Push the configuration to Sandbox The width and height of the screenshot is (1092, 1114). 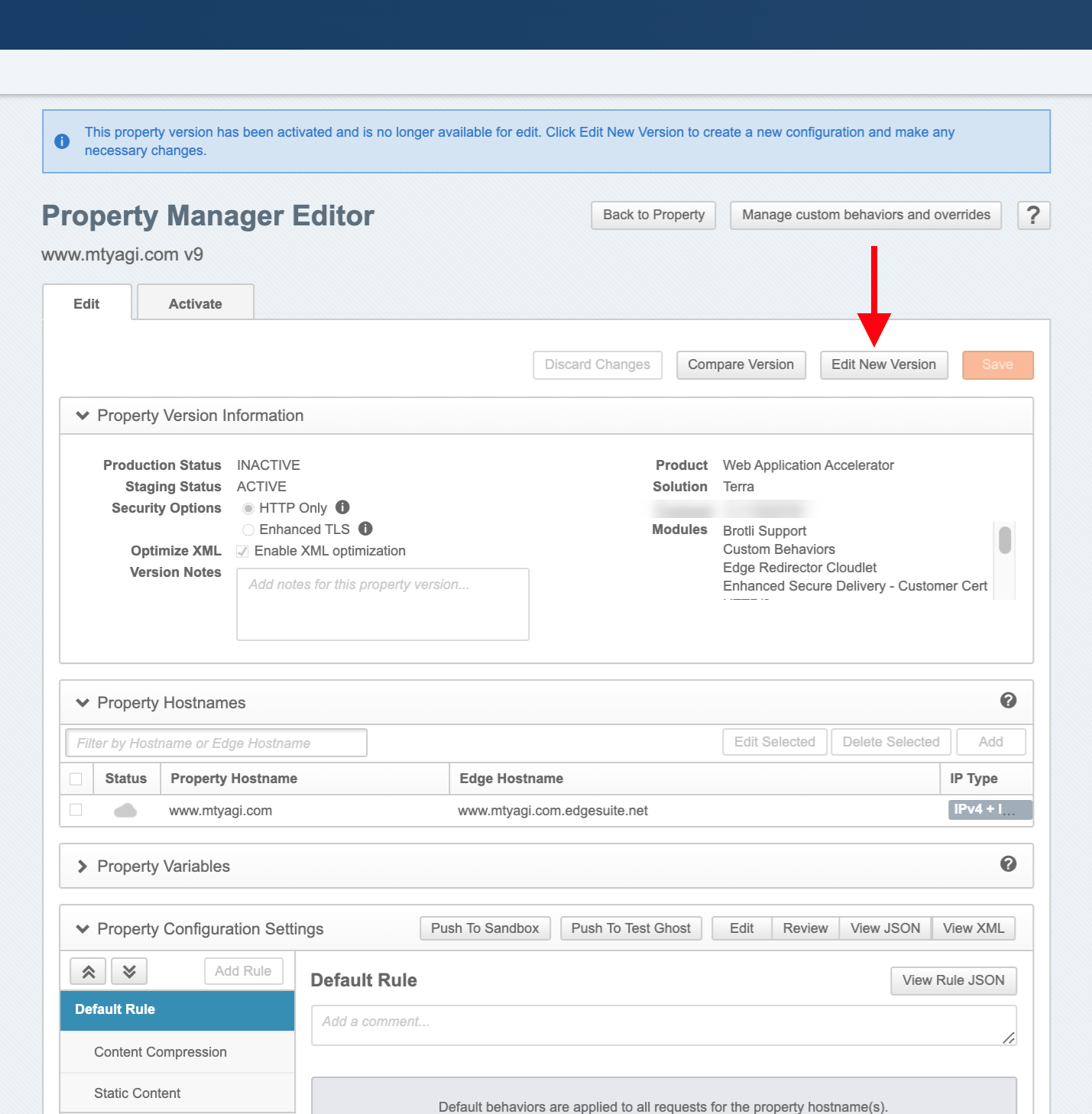(x=484, y=928)
